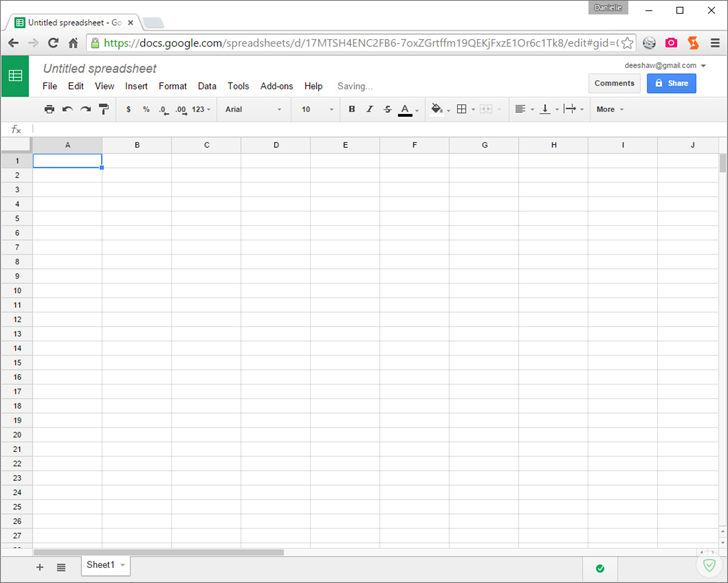Activate the Paint format tool

coord(104,109)
